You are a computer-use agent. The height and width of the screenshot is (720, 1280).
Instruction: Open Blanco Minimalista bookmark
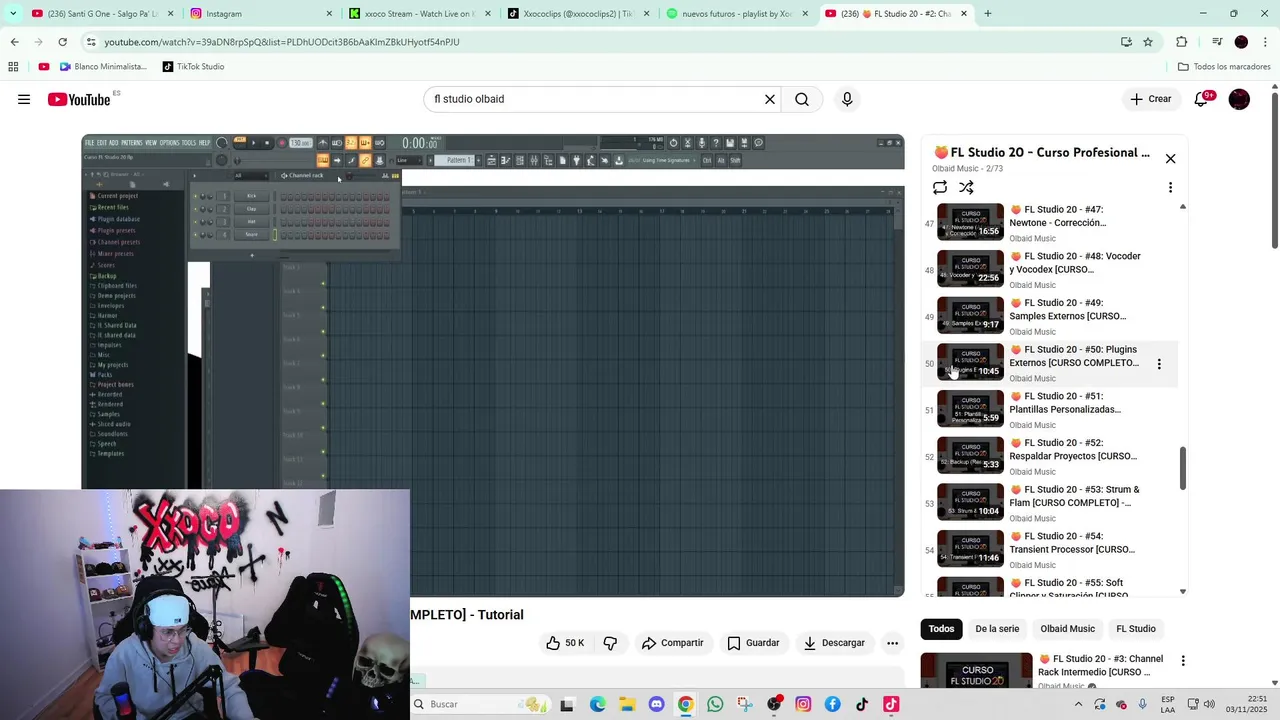[103, 67]
